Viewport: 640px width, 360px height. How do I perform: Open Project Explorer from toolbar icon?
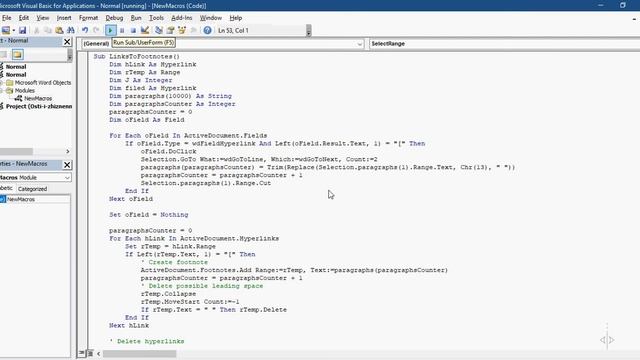click(159, 30)
